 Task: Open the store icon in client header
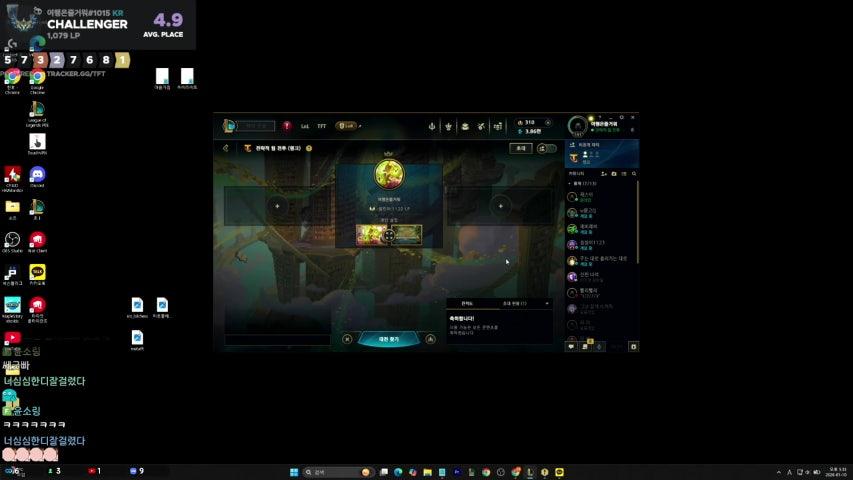[x=498, y=126]
